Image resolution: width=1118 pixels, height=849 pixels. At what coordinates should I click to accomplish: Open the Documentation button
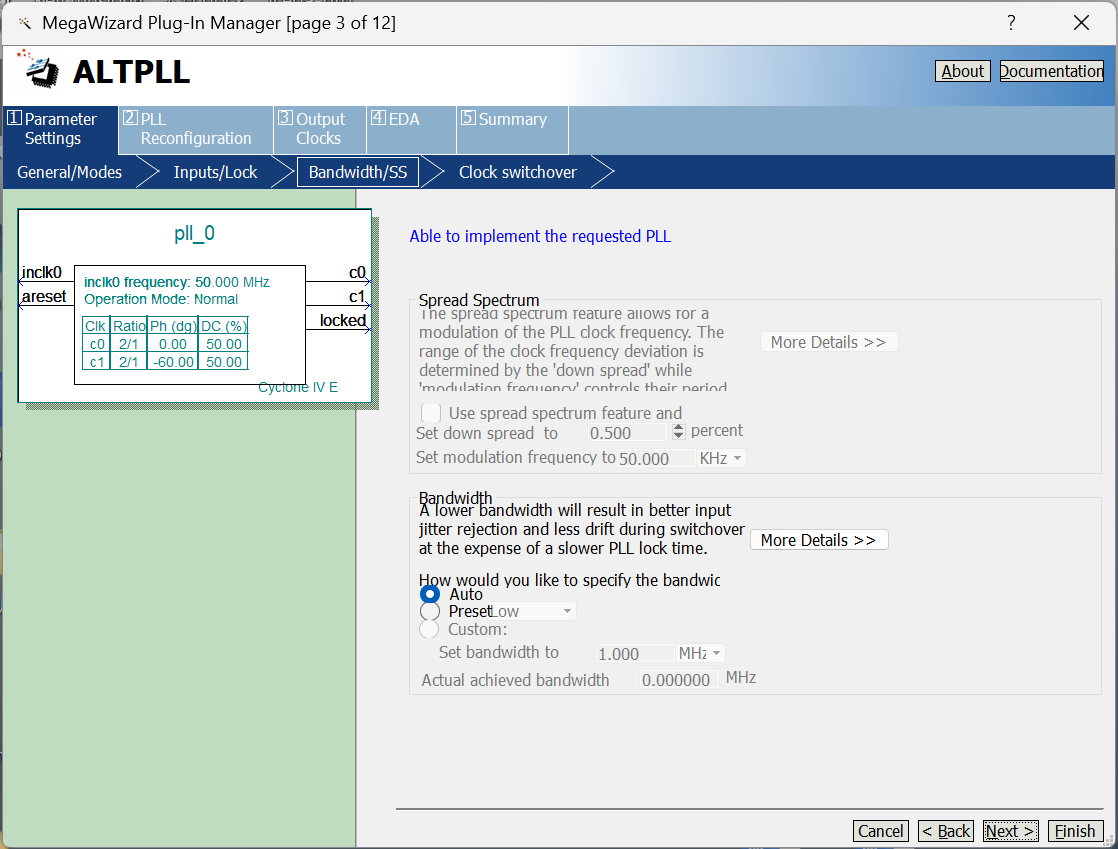[1052, 71]
